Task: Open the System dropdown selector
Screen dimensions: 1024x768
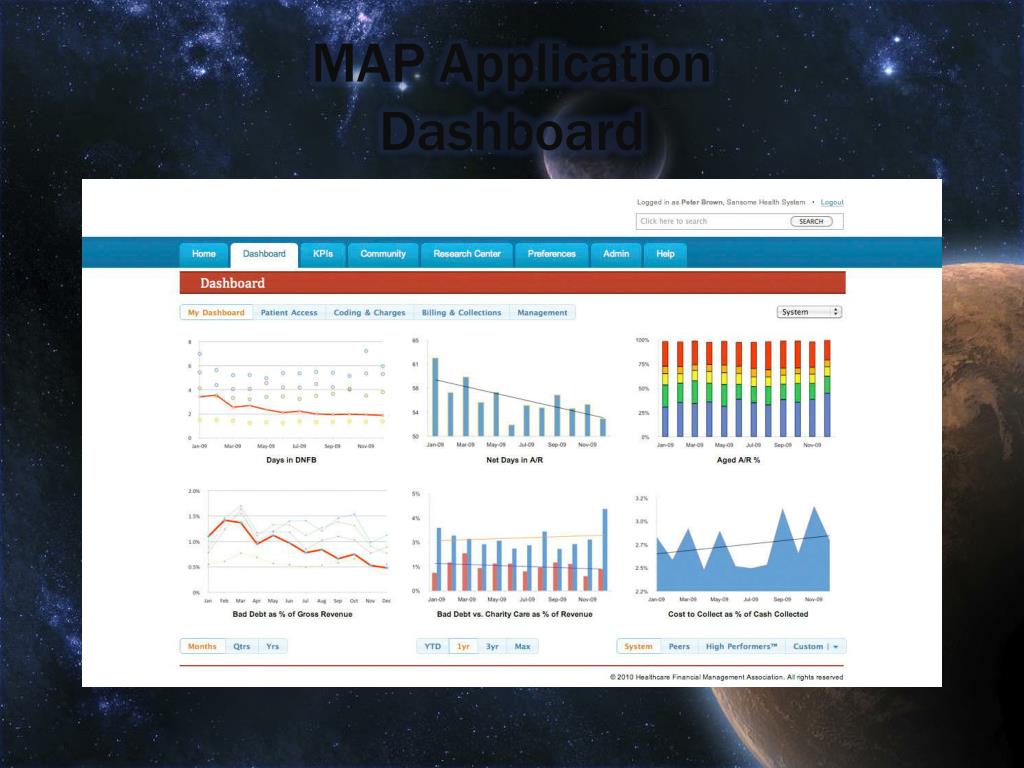Action: (808, 312)
